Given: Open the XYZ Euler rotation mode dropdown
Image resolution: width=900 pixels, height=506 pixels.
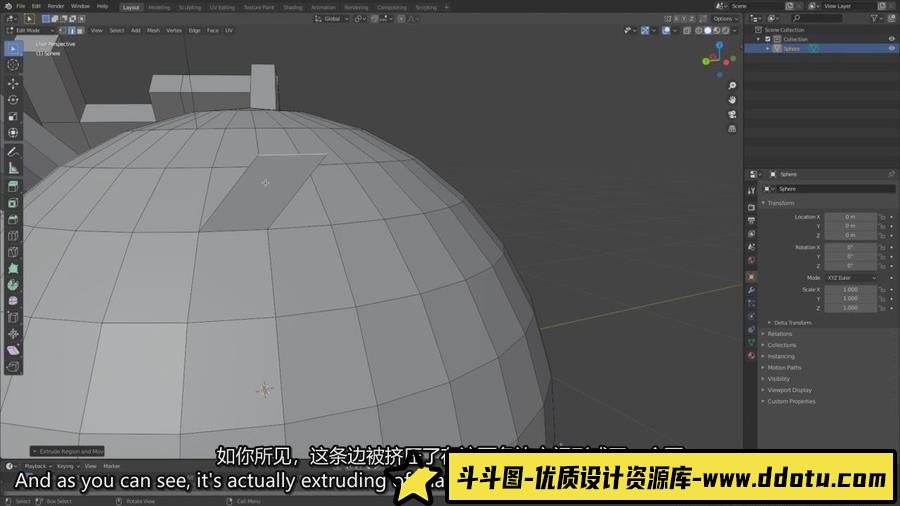Looking at the screenshot, I should pyautogui.click(x=851, y=278).
